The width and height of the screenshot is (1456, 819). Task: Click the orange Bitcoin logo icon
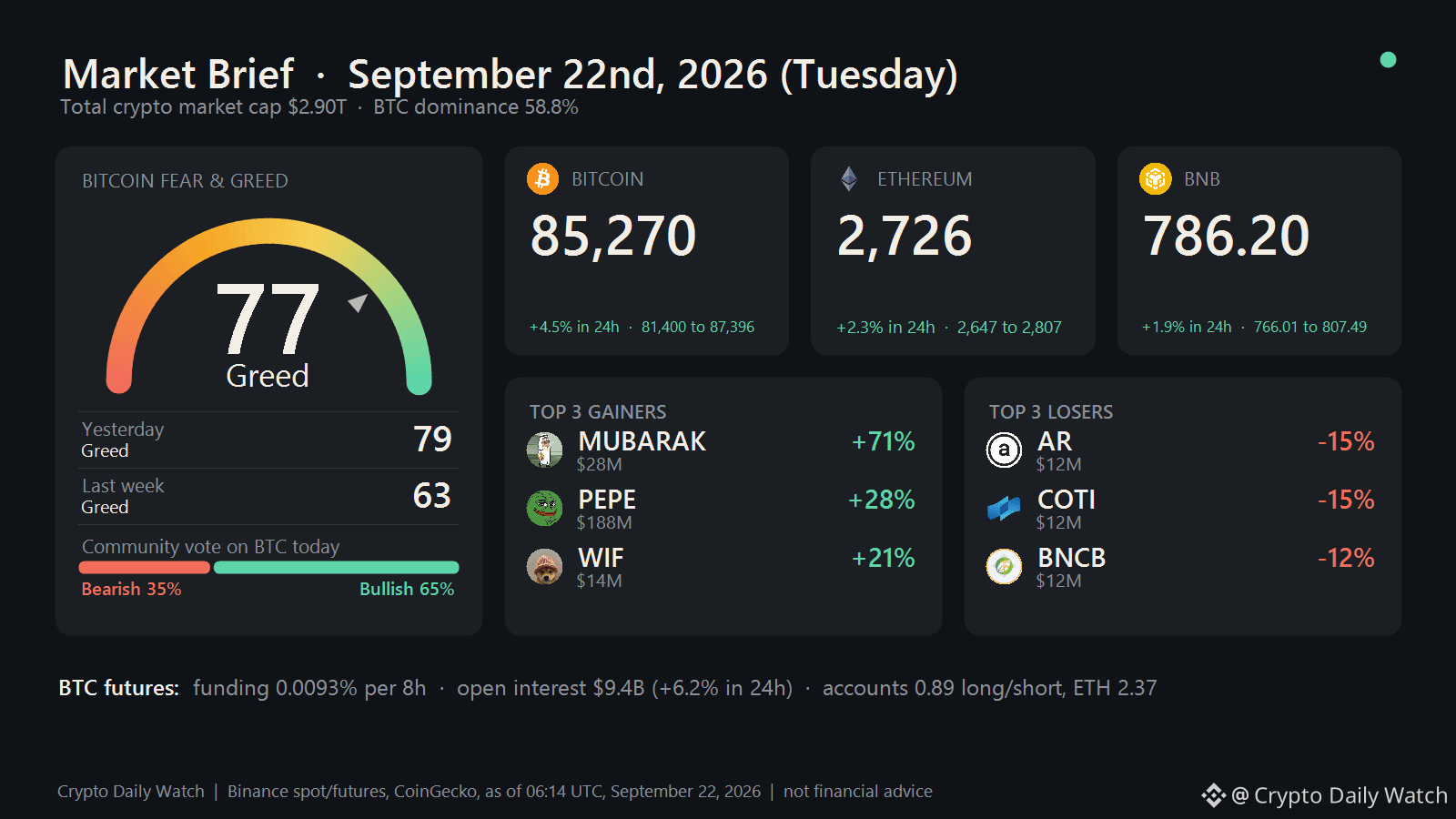pos(542,178)
